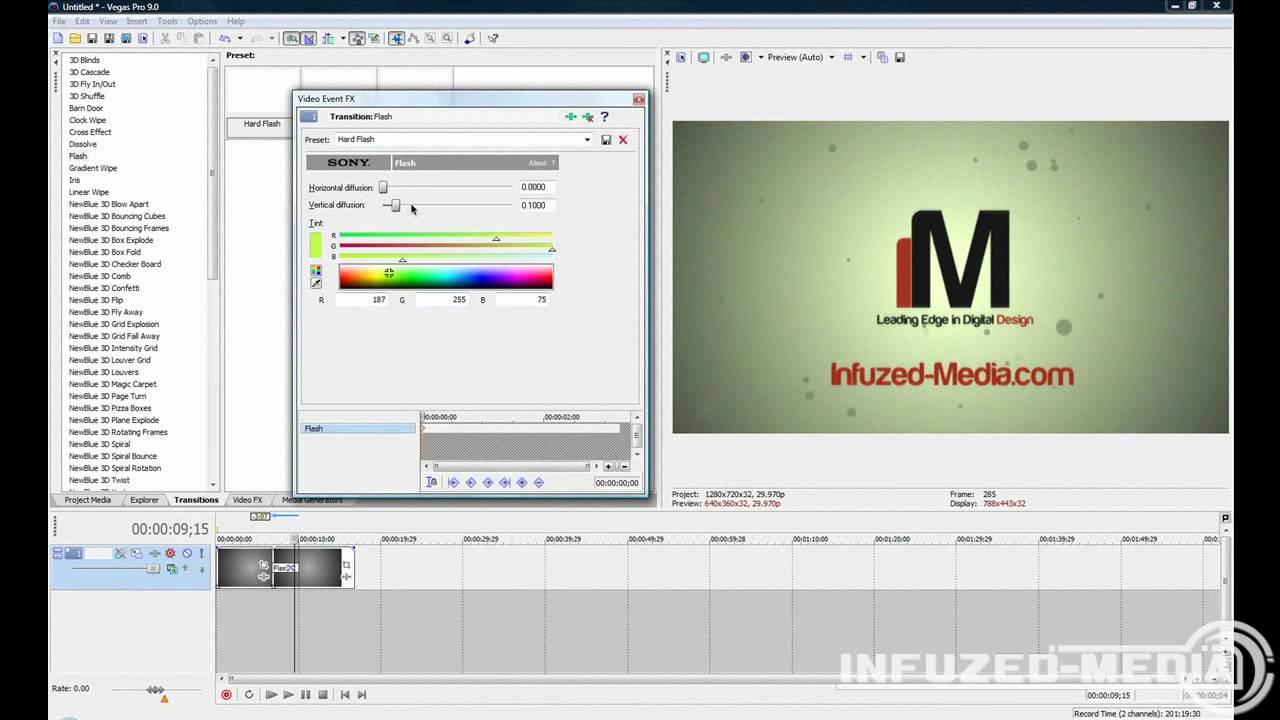
Task: Click the event pan/crop icon on second clip
Action: tap(346, 564)
